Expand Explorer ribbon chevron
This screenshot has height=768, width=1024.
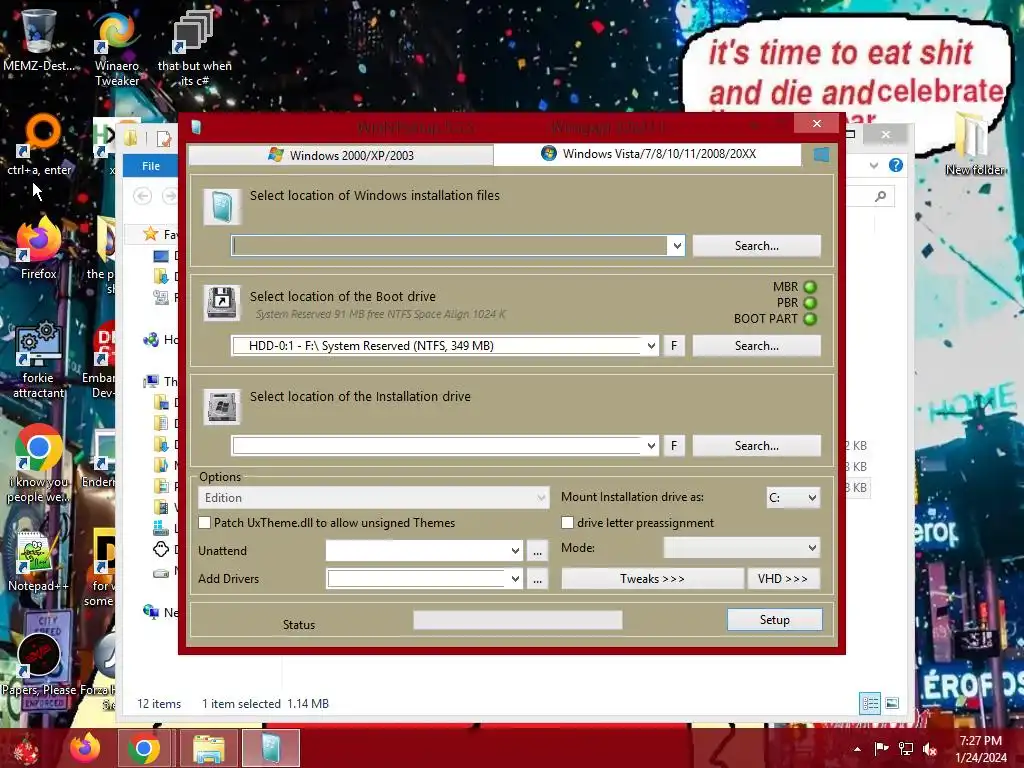(x=874, y=166)
